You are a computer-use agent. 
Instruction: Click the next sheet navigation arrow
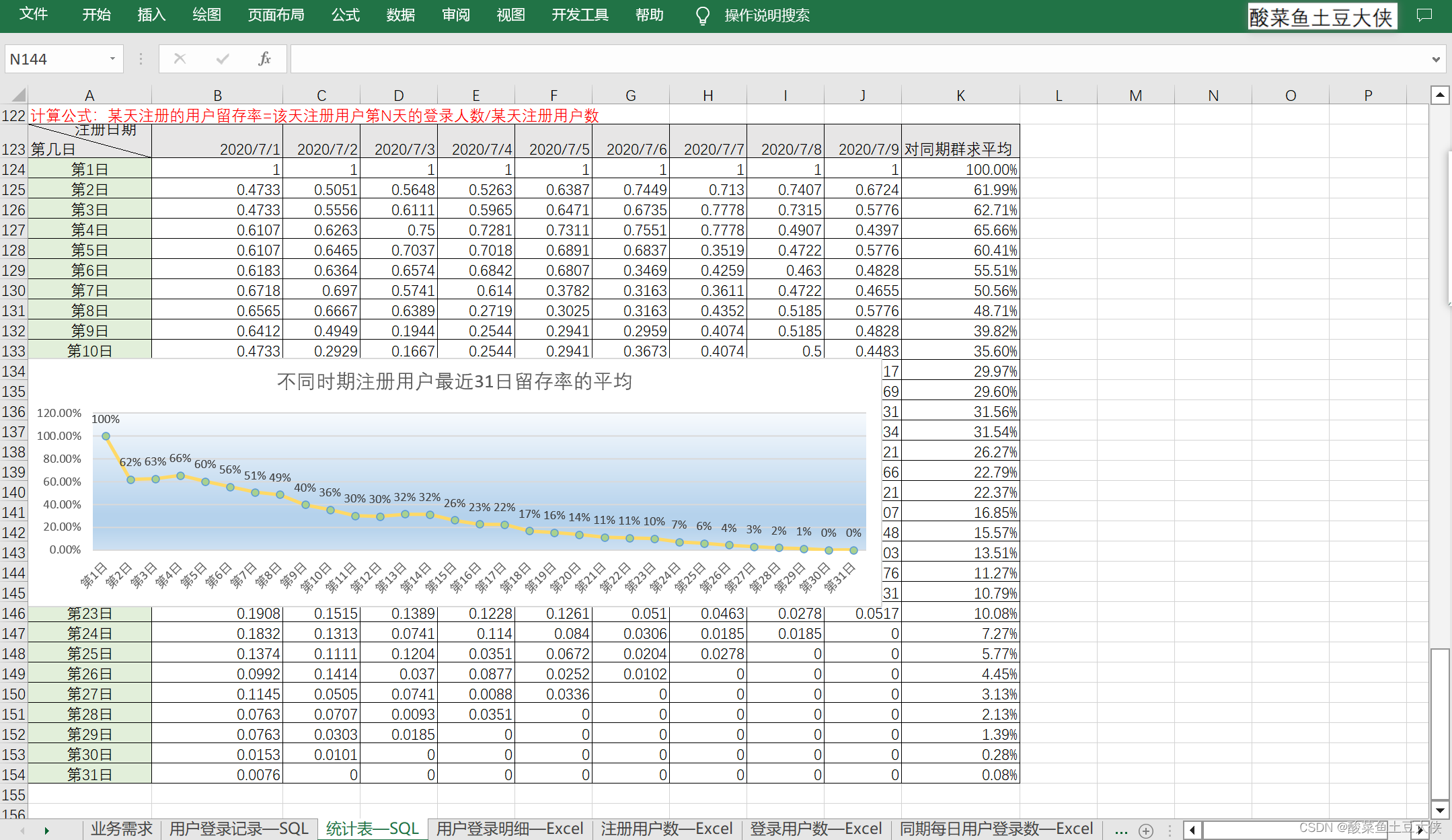pos(46,831)
